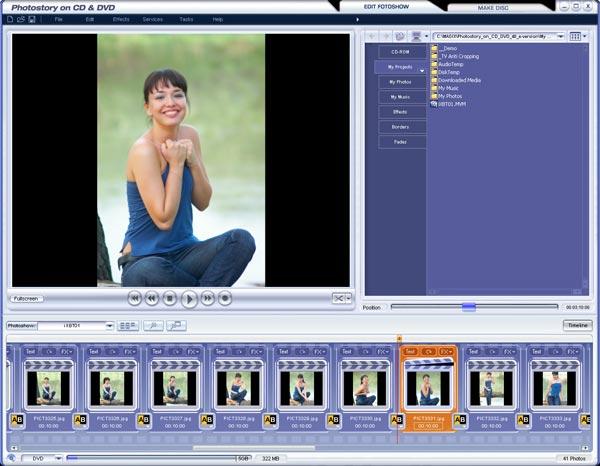Image resolution: width=600 pixels, height=466 pixels.
Task: Click the New project icon in the top bar
Action: pyautogui.click(x=10, y=19)
